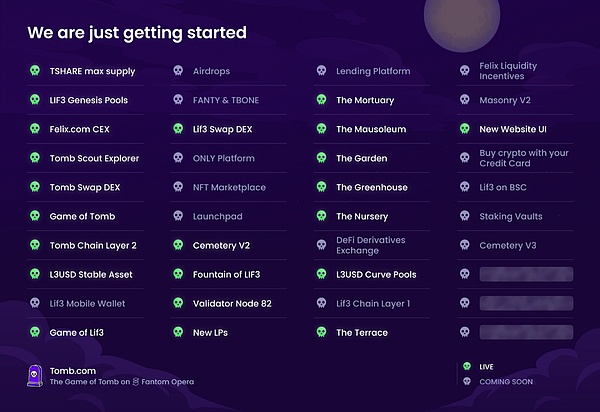This screenshot has height=412, width=600.
Task: Click the first blurred hidden item bar
Action: click(x=526, y=274)
